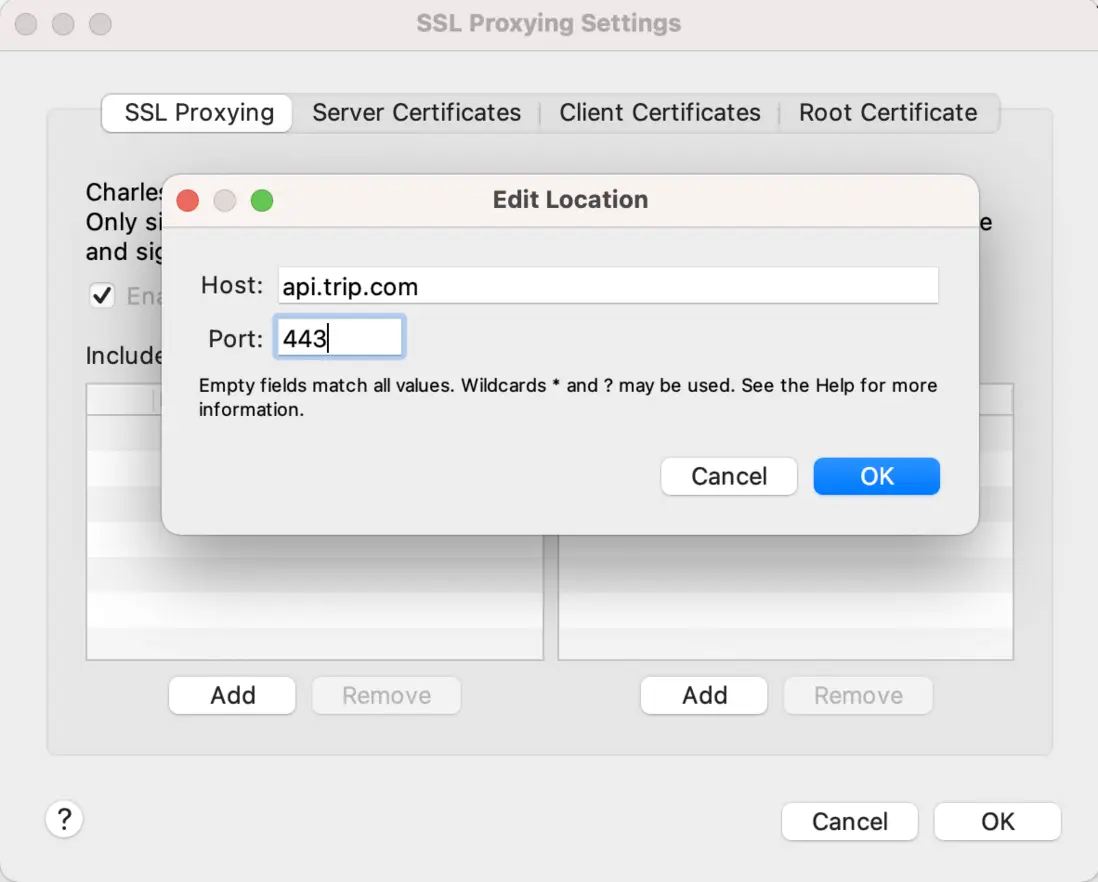
Task: Click the Port field showing 443
Action: point(340,337)
